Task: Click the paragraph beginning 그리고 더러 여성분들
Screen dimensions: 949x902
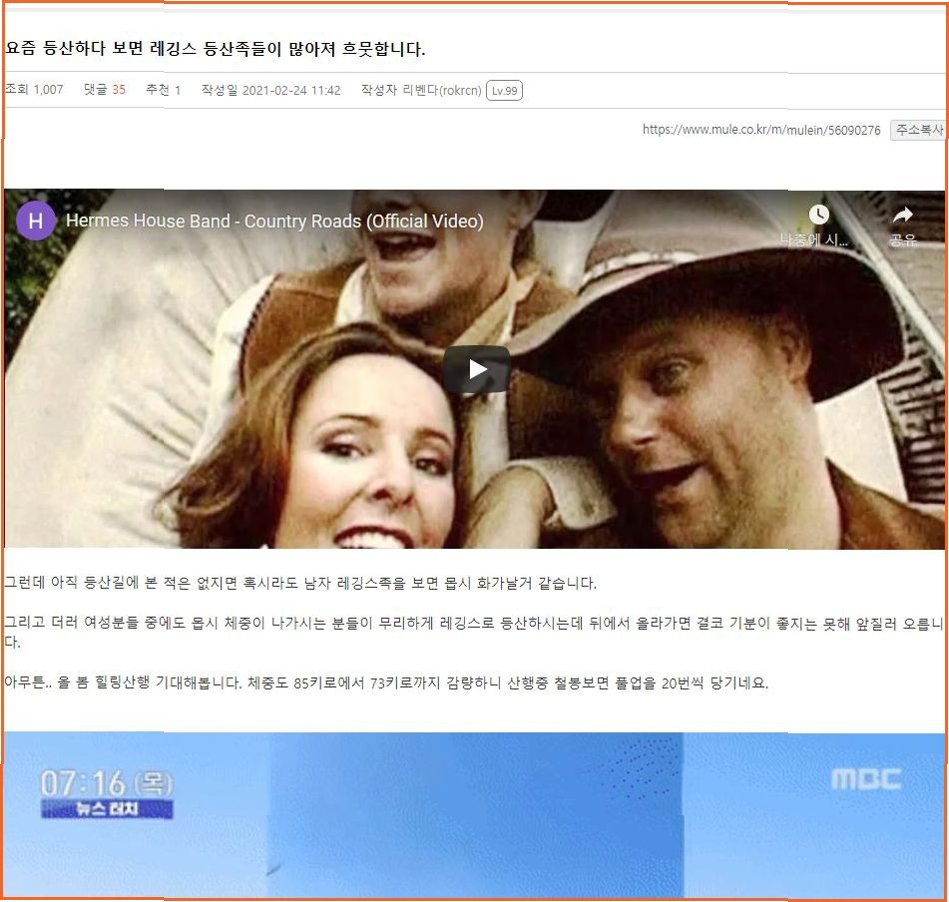Action: click(x=473, y=632)
